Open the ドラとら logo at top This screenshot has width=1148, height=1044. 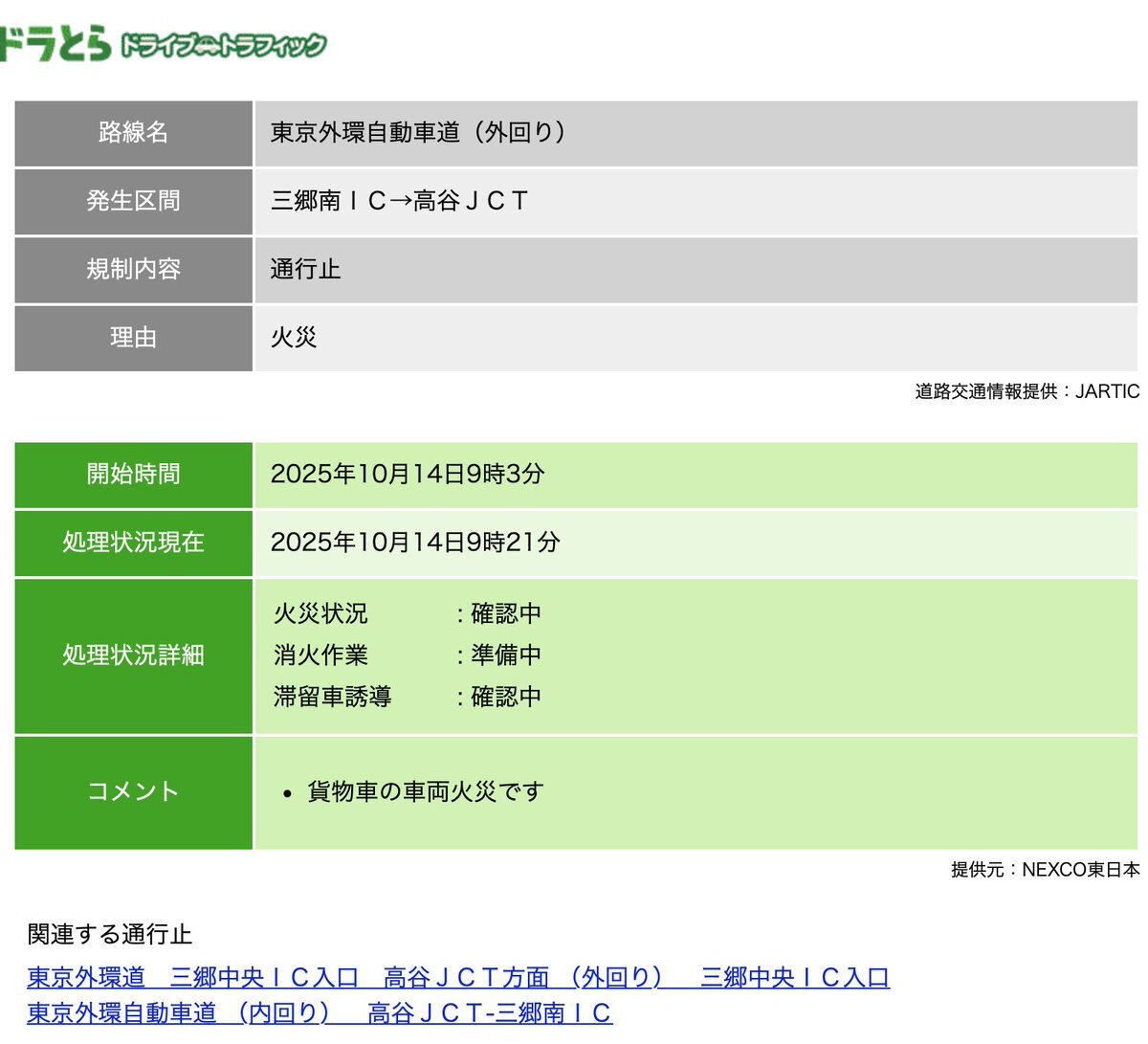click(x=164, y=45)
